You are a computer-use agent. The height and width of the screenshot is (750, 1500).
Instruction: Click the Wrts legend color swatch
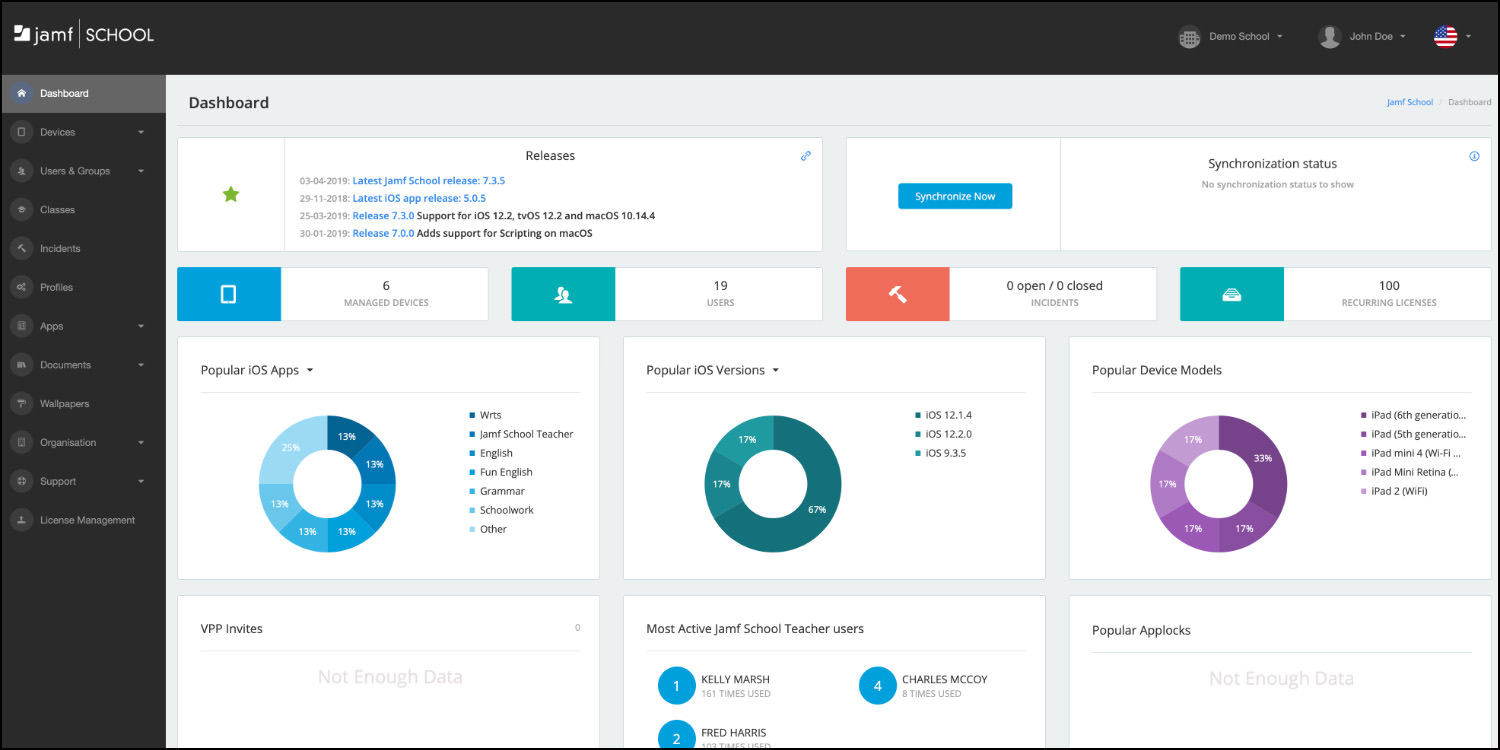[473, 415]
